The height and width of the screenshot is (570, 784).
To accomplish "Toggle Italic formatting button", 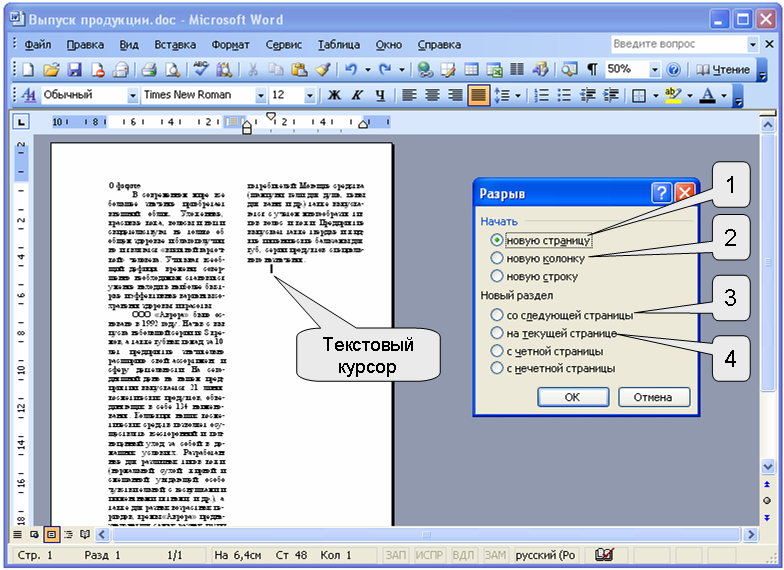I will [357, 96].
